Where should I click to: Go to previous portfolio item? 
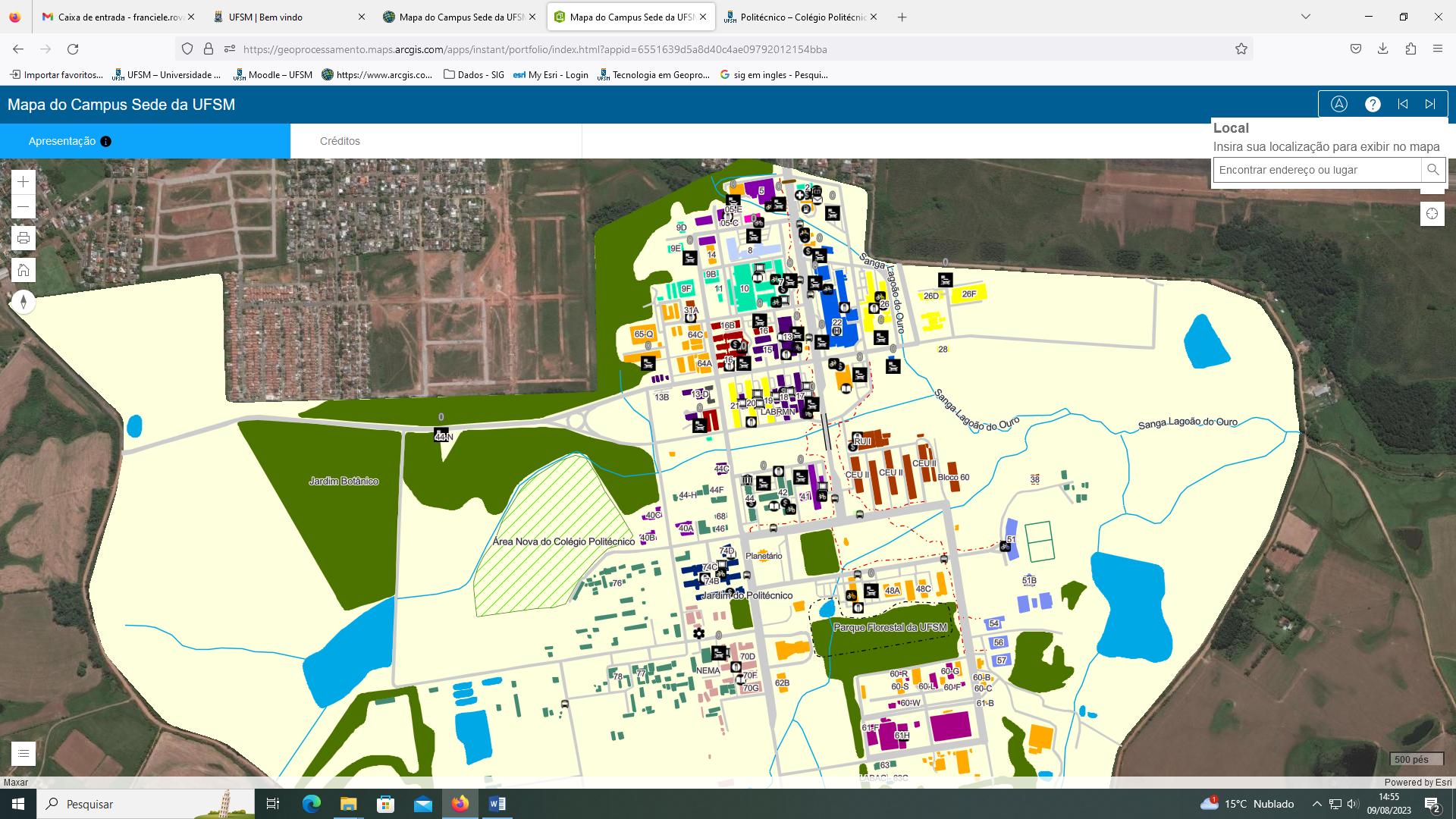[1403, 105]
